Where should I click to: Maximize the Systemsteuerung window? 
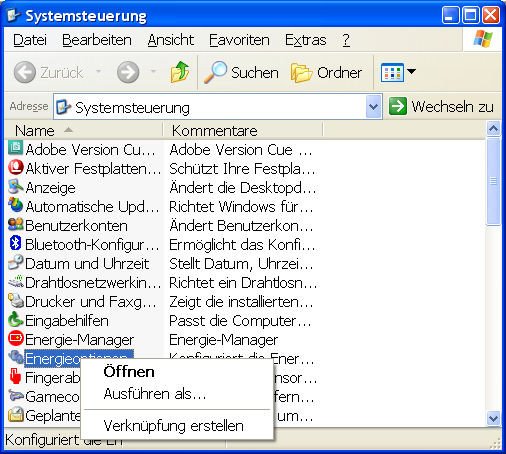pyautogui.click(x=471, y=15)
